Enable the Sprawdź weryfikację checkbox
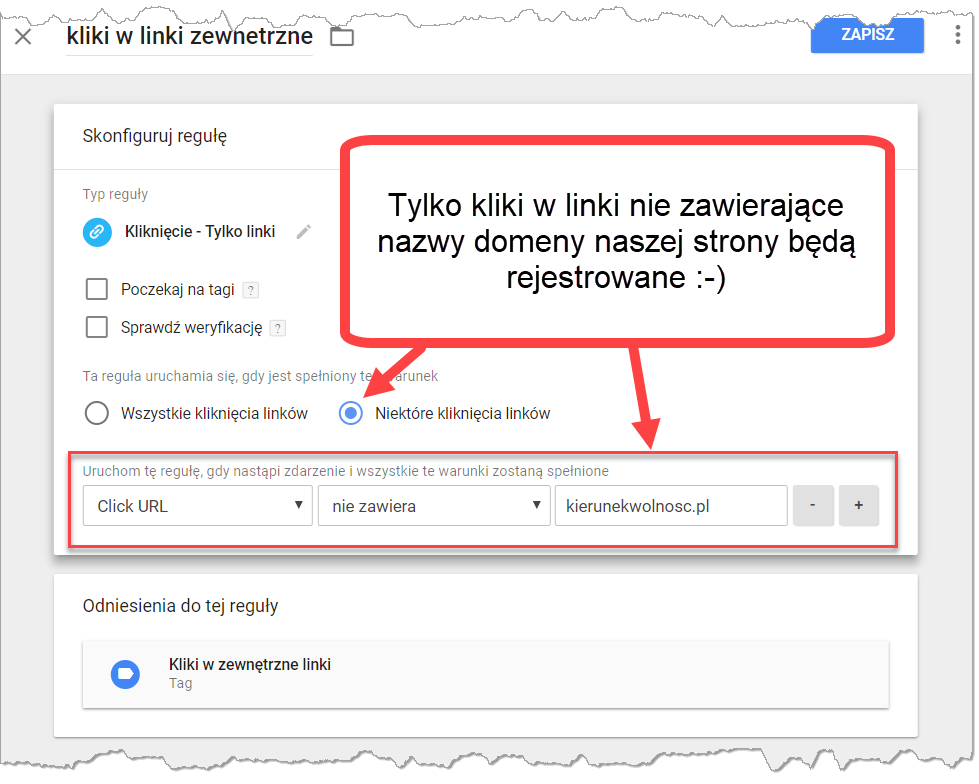The width and height of the screenshot is (979, 784). click(x=97, y=326)
